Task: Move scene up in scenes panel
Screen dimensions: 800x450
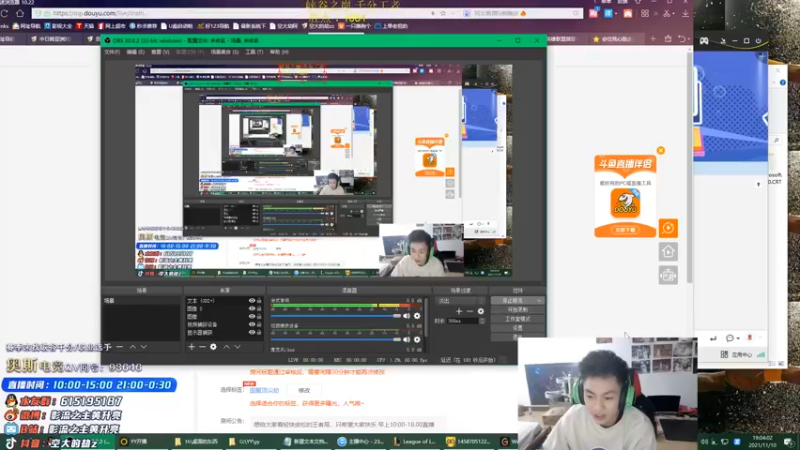Action: click(133, 347)
